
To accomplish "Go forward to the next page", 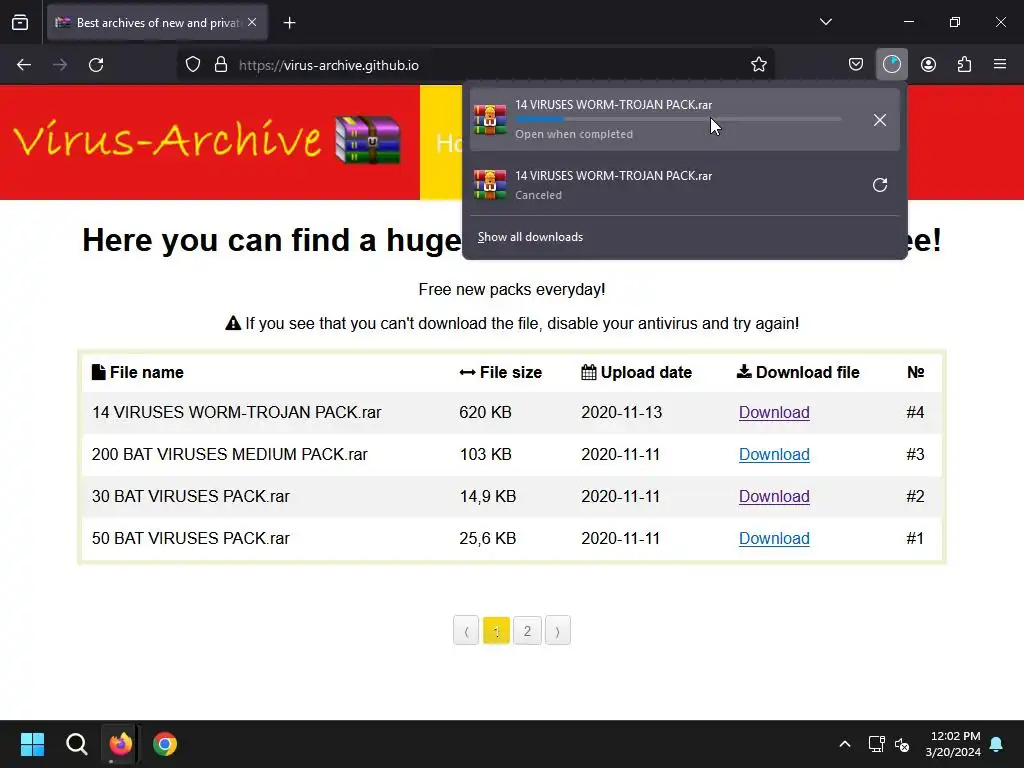I will point(60,65).
